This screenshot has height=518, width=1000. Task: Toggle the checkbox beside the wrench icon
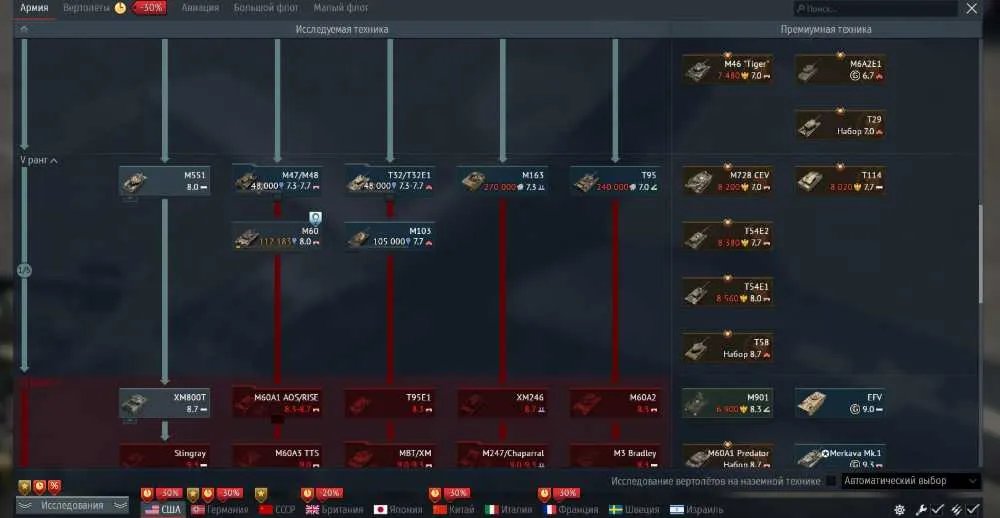pyautogui.click(x=937, y=509)
